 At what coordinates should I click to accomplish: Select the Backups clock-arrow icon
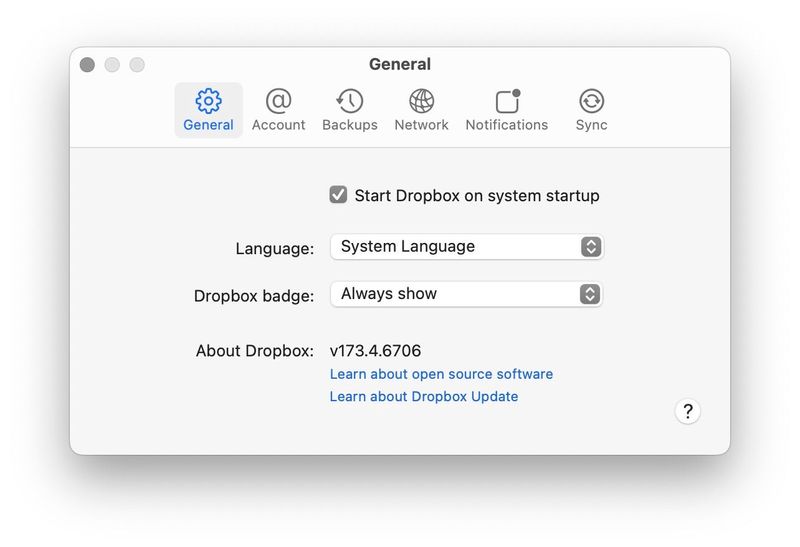point(349,101)
